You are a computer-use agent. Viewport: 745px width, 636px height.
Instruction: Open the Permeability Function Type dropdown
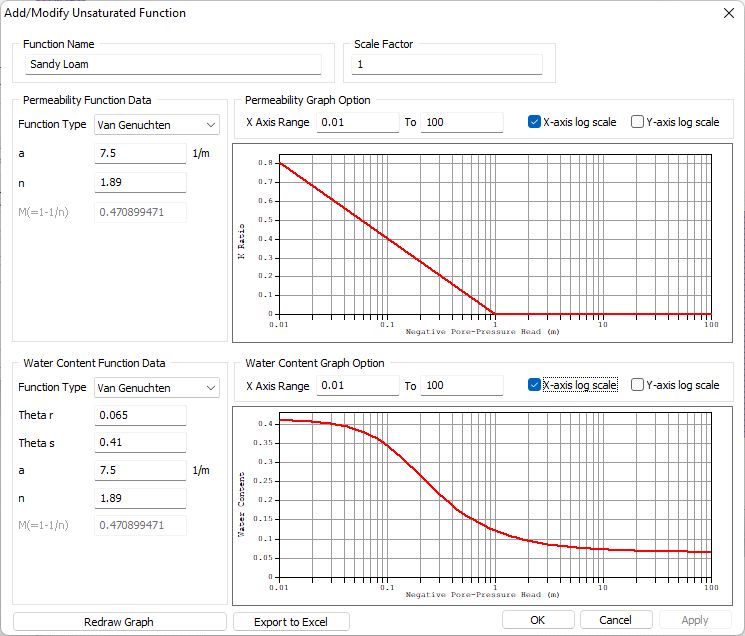click(x=156, y=125)
